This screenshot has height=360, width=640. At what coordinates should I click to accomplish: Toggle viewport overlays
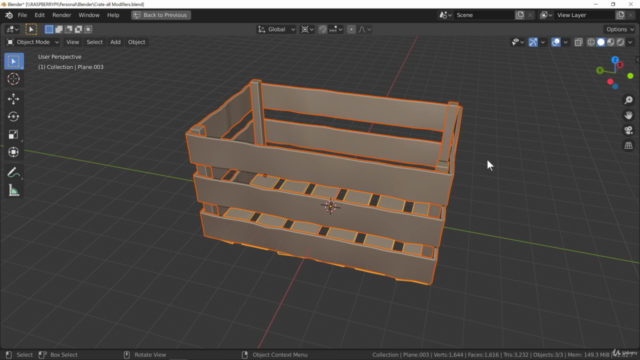click(556, 42)
